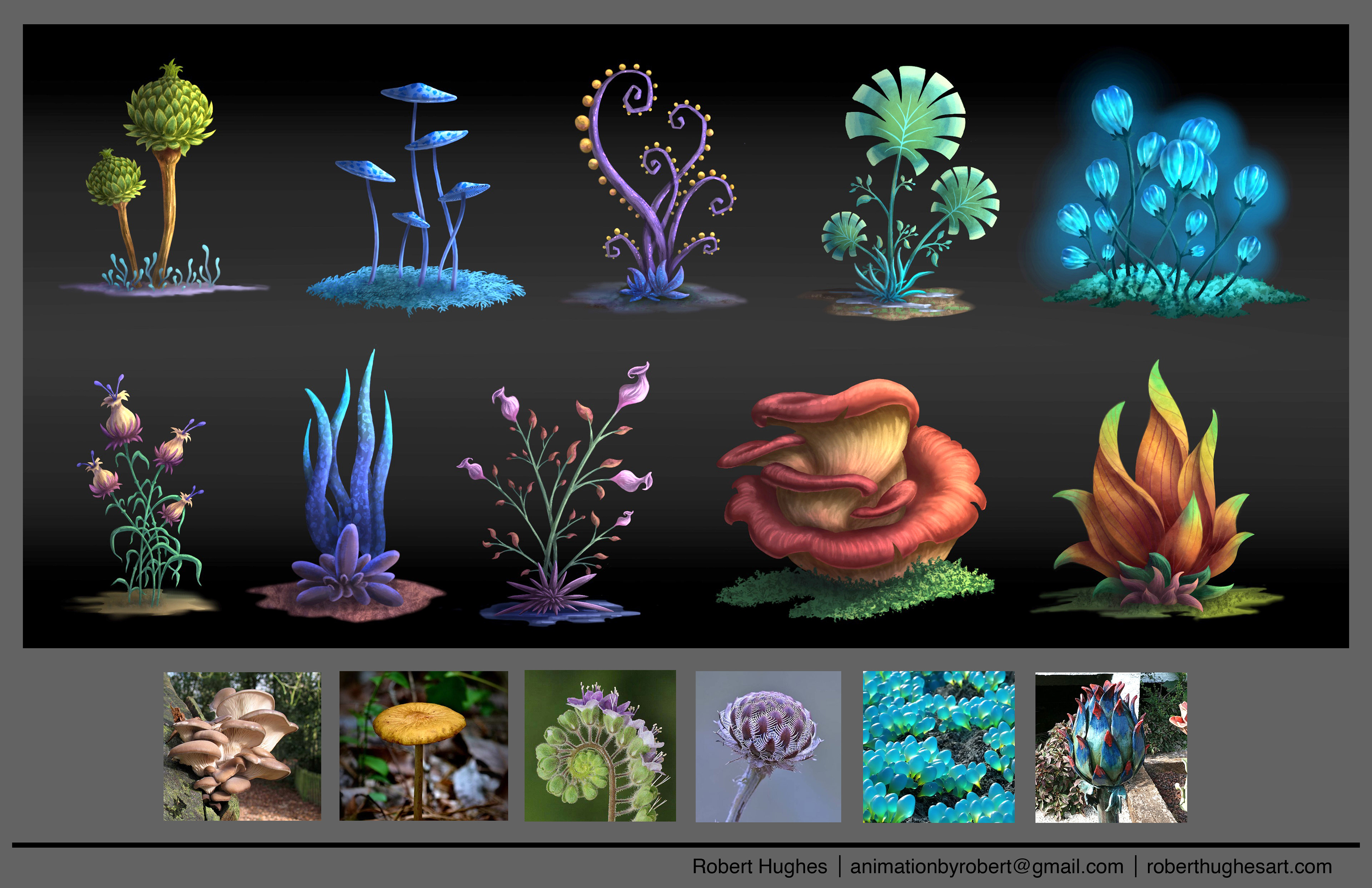Click the purple thistle bud photo
Image resolution: width=1372 pixels, height=888 pixels.
click(x=768, y=746)
